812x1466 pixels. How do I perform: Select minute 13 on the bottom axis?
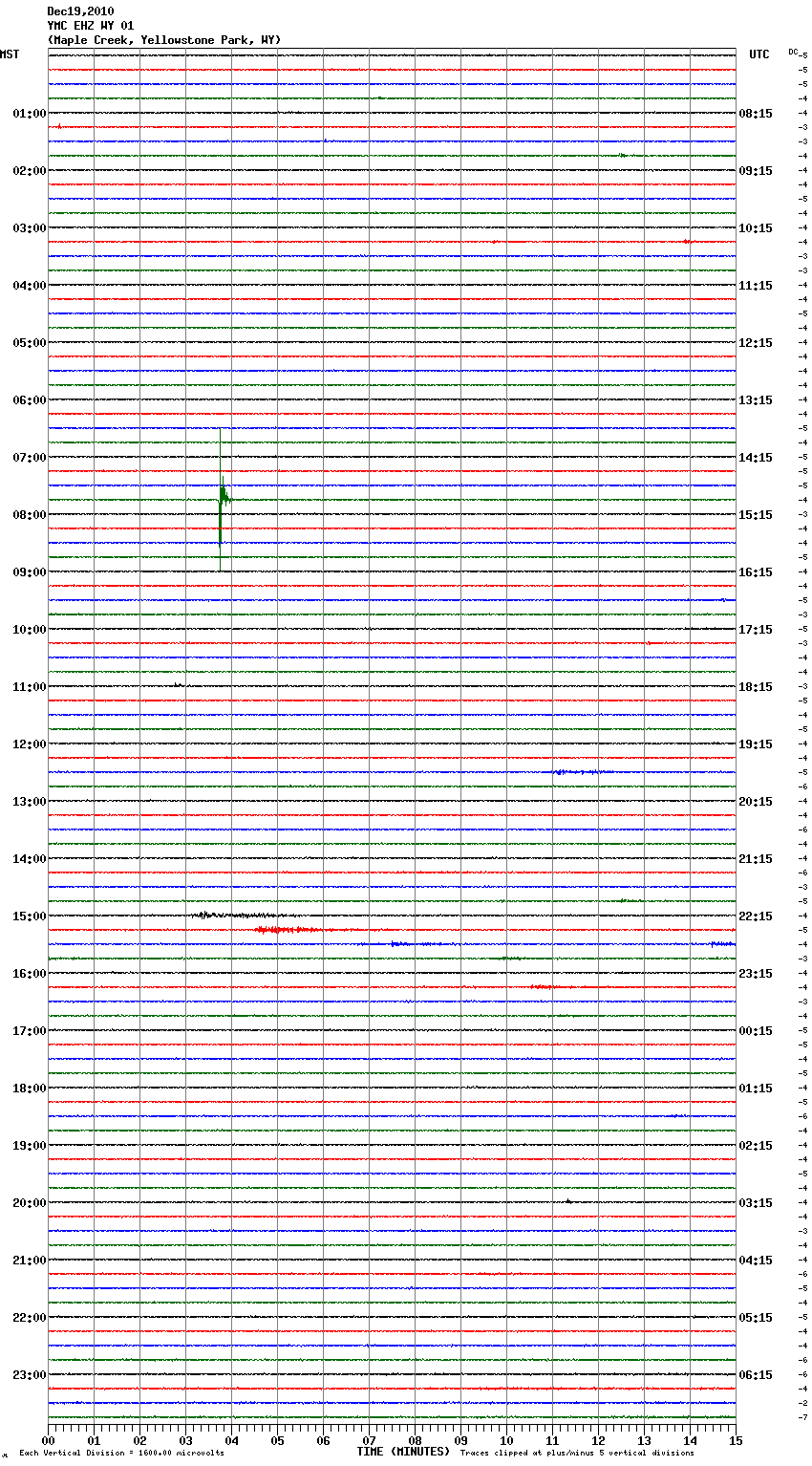pyautogui.click(x=644, y=1440)
